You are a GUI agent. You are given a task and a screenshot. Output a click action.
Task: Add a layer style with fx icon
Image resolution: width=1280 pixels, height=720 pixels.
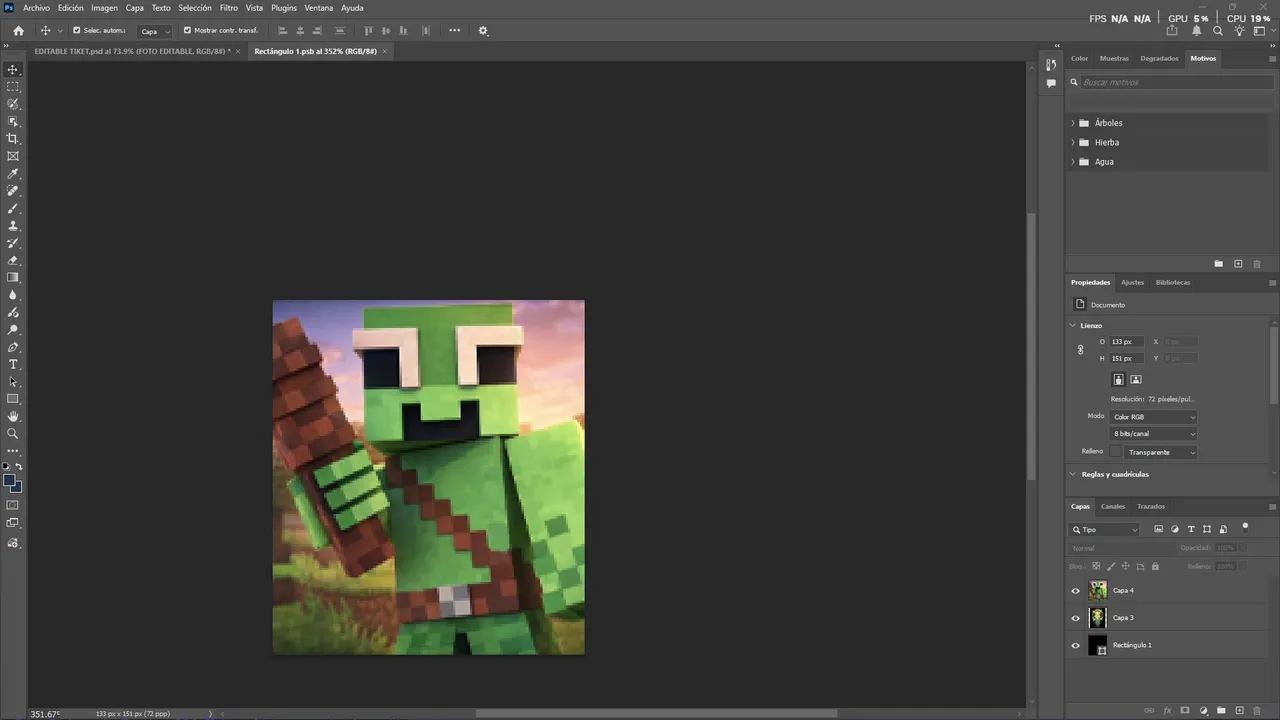[x=1167, y=711]
